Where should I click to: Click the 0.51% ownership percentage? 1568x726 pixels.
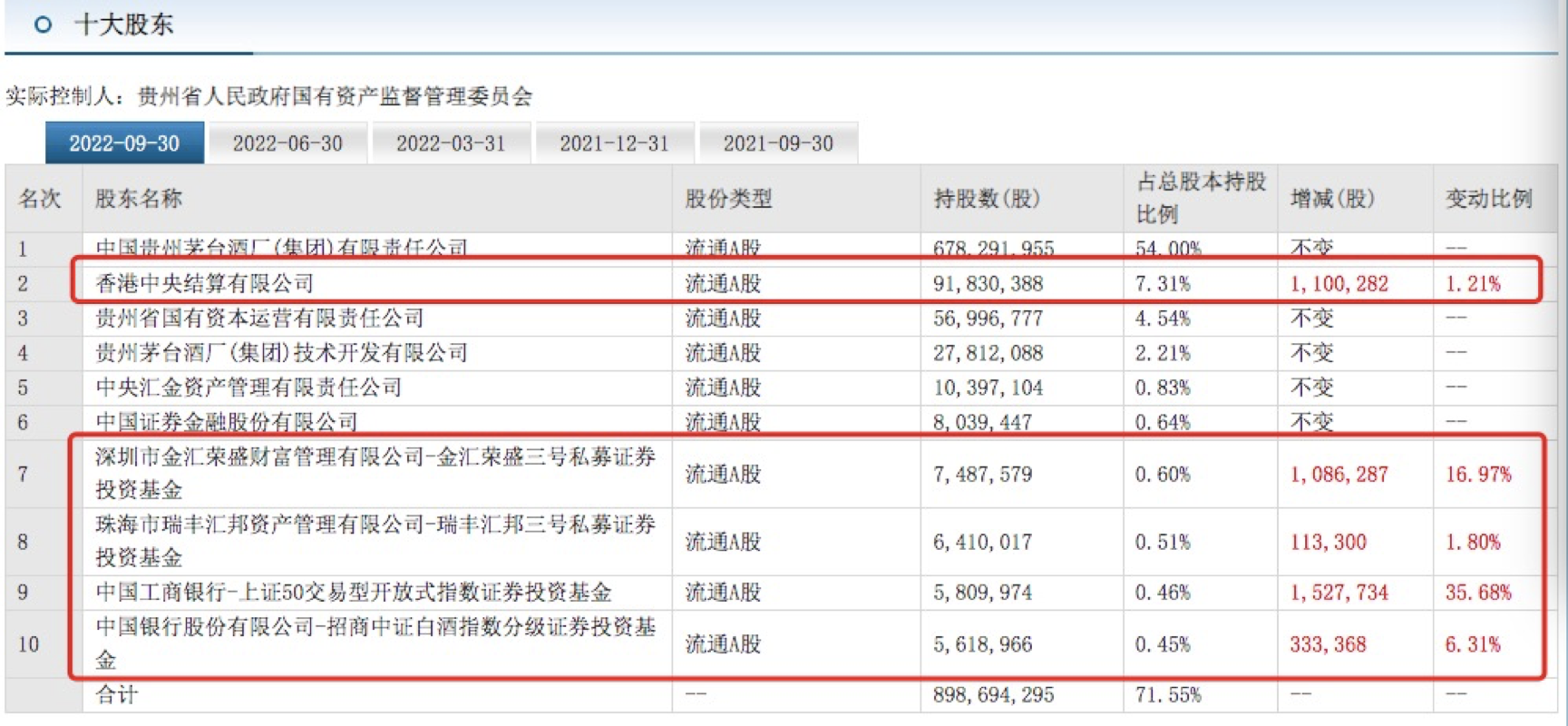coord(1163,542)
